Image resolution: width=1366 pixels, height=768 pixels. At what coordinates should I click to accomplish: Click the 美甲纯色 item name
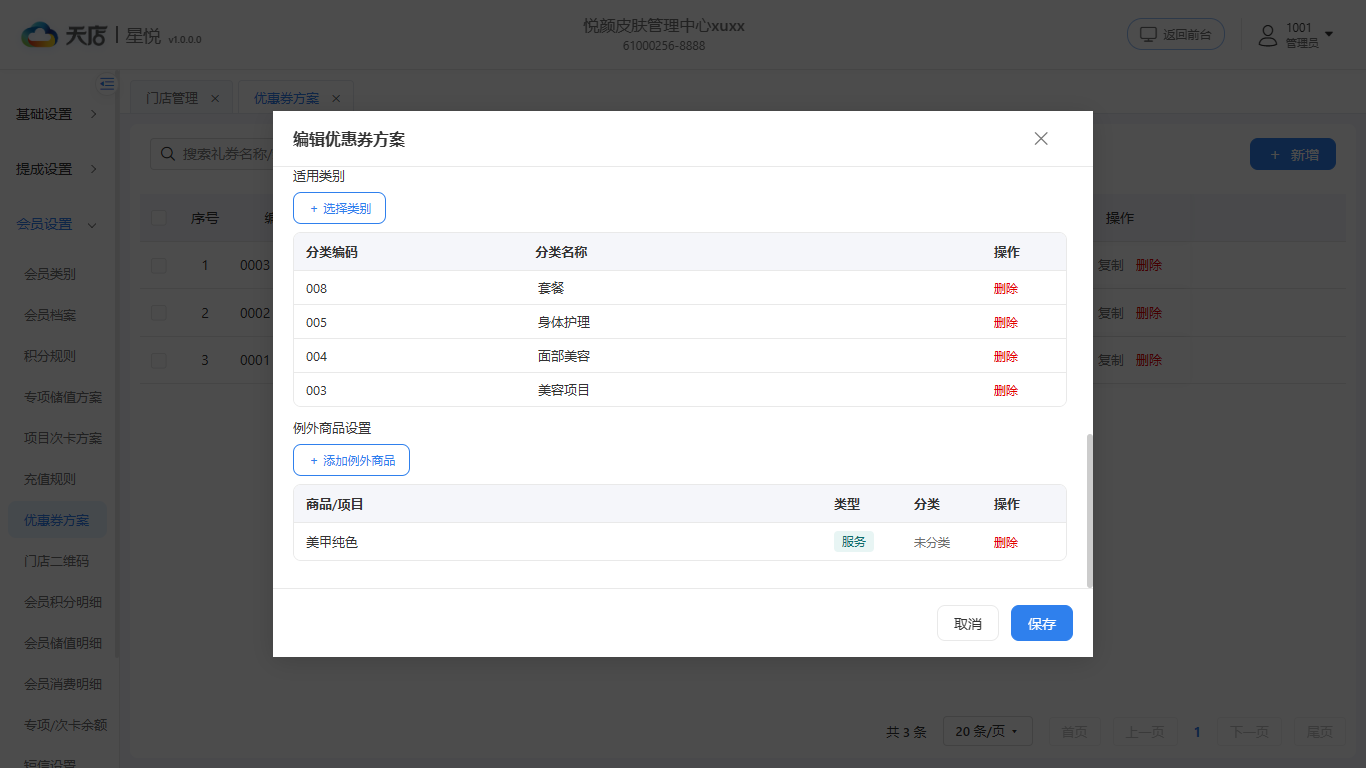click(332, 542)
